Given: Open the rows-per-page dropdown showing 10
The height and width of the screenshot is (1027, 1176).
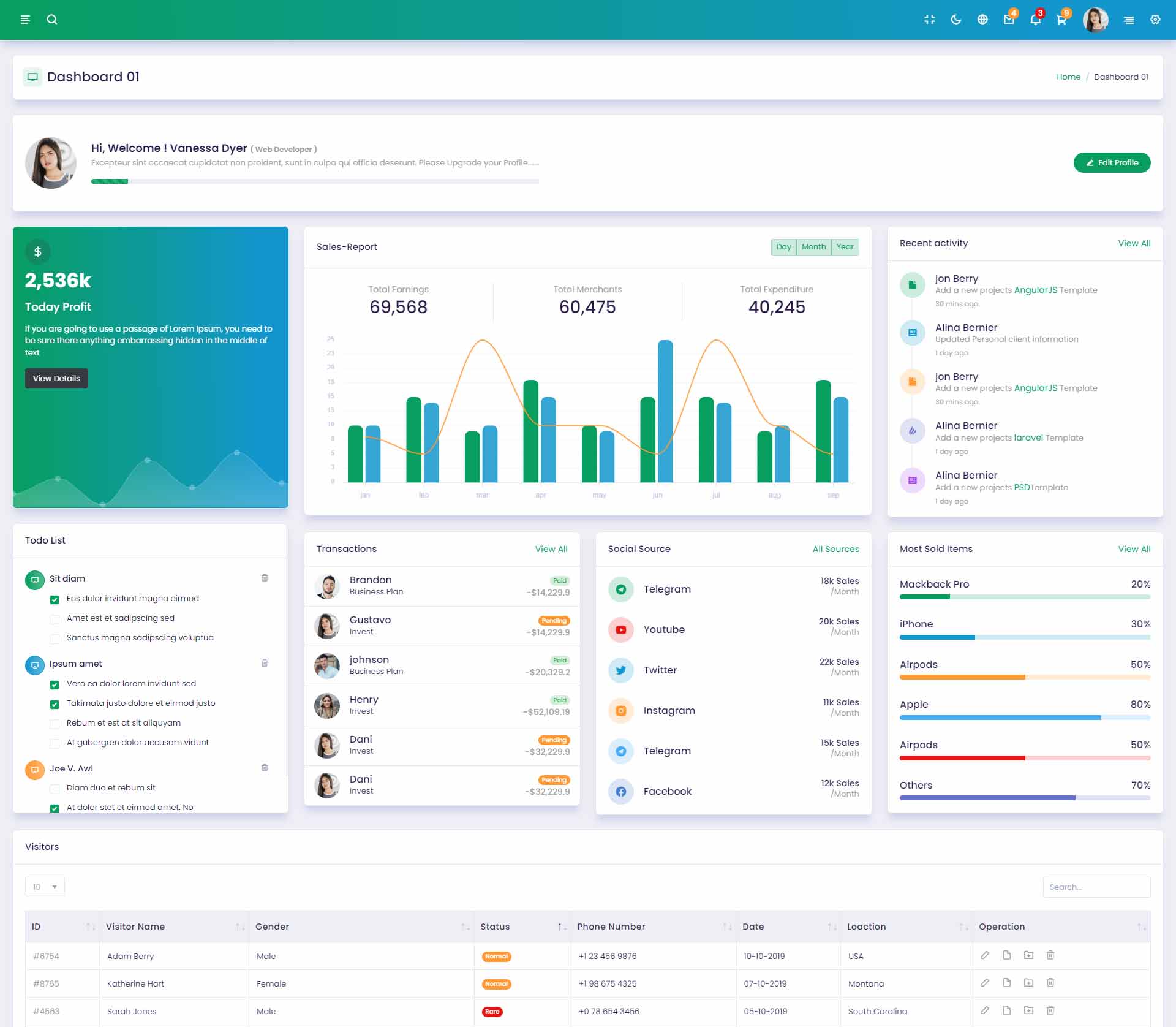Looking at the screenshot, I should (45, 887).
